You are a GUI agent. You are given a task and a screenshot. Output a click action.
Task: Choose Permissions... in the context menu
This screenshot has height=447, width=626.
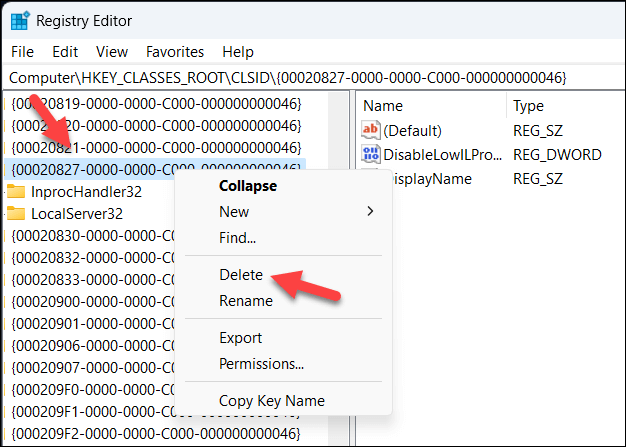click(261, 364)
